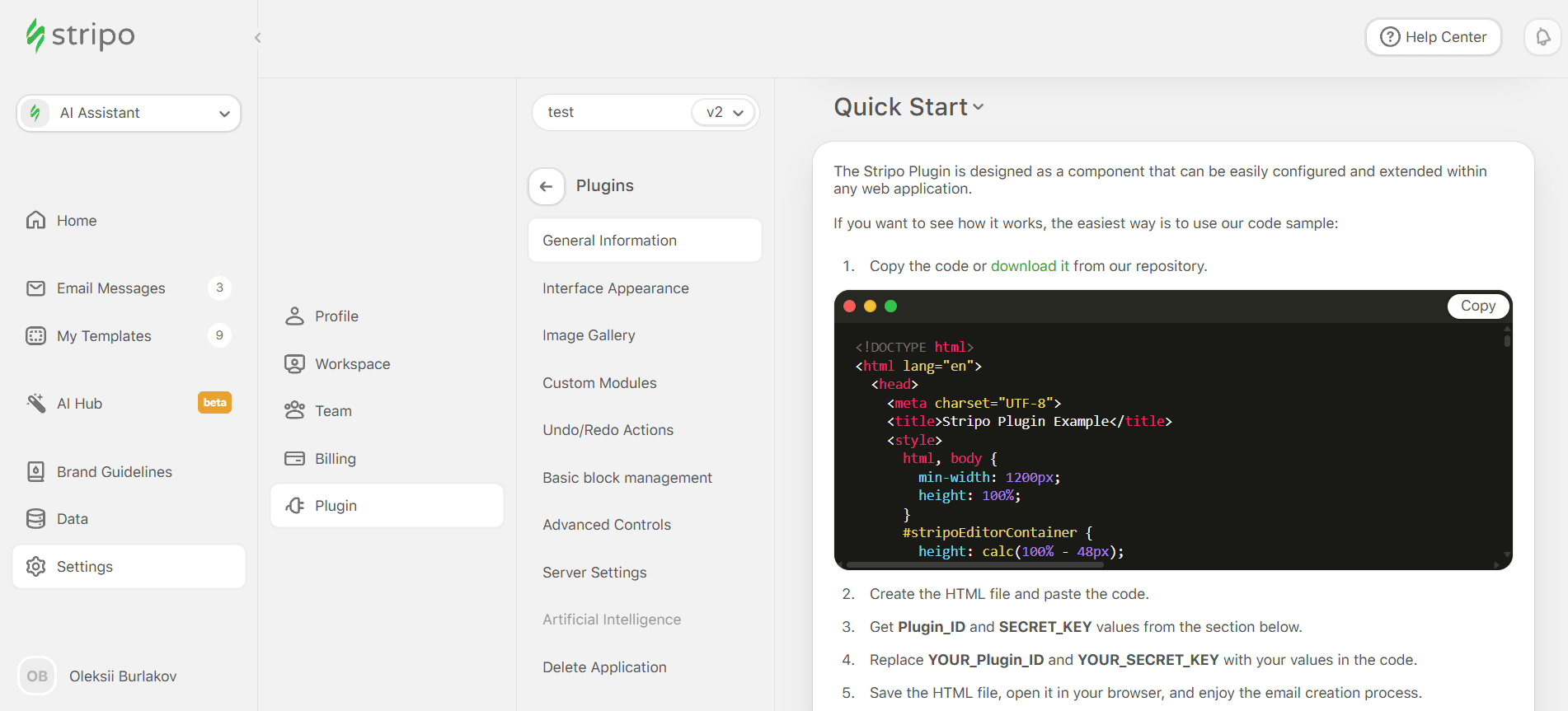Follow the download it link
Viewport: 1568px width, 711px height.
tap(1030, 266)
